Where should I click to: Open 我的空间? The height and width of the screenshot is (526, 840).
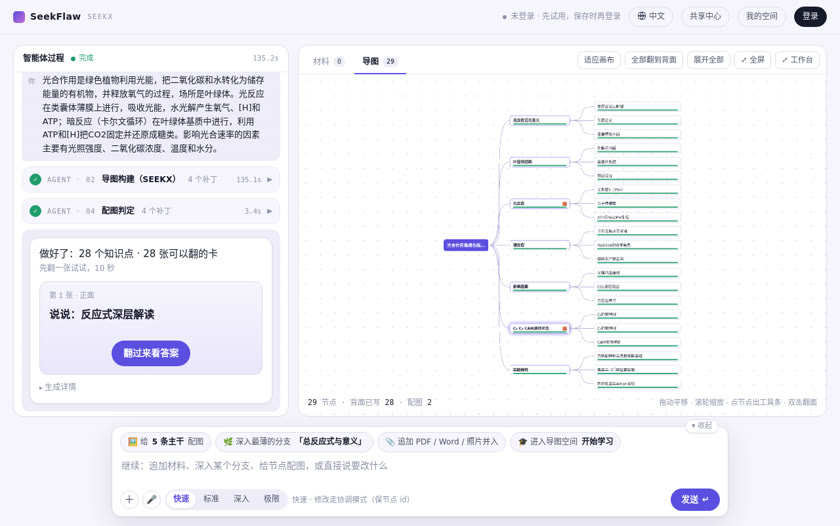(762, 16)
